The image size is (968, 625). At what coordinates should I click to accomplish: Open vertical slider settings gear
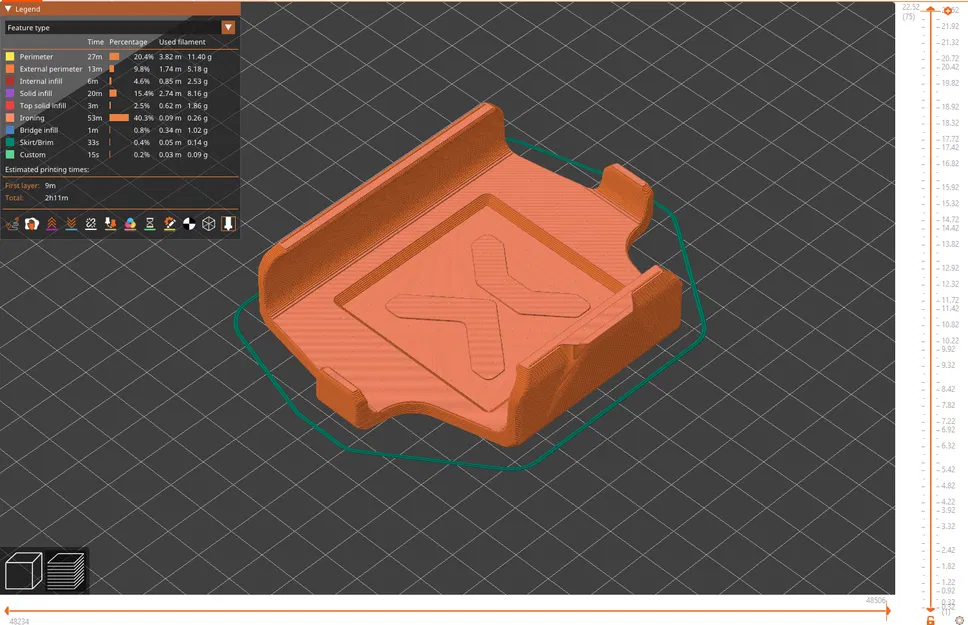pos(959,620)
